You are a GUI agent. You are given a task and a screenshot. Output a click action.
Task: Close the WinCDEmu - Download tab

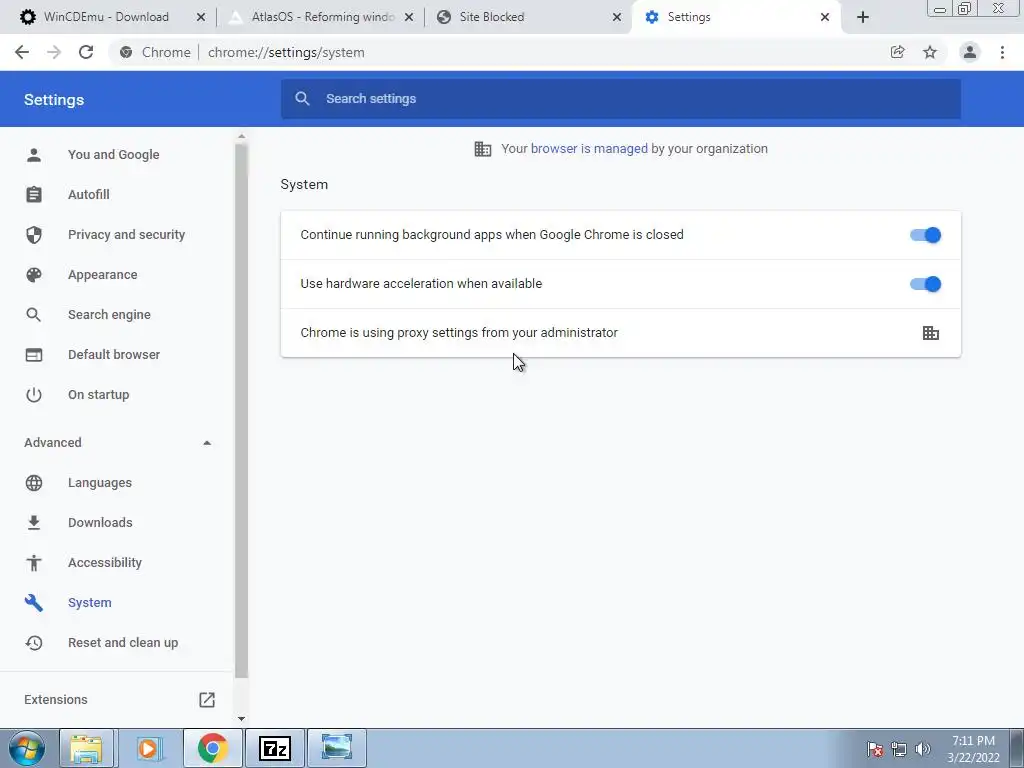coord(200,17)
